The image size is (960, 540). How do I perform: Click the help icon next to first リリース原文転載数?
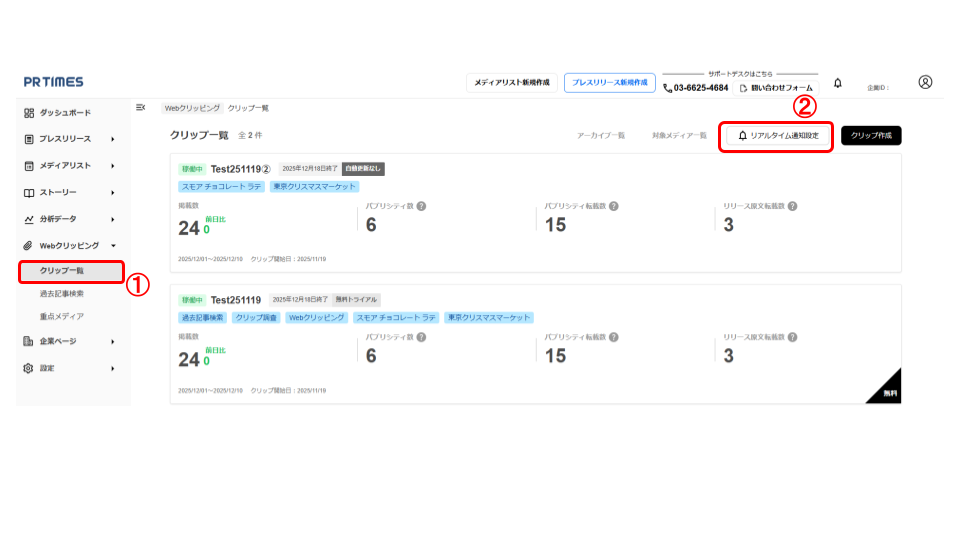click(792, 206)
